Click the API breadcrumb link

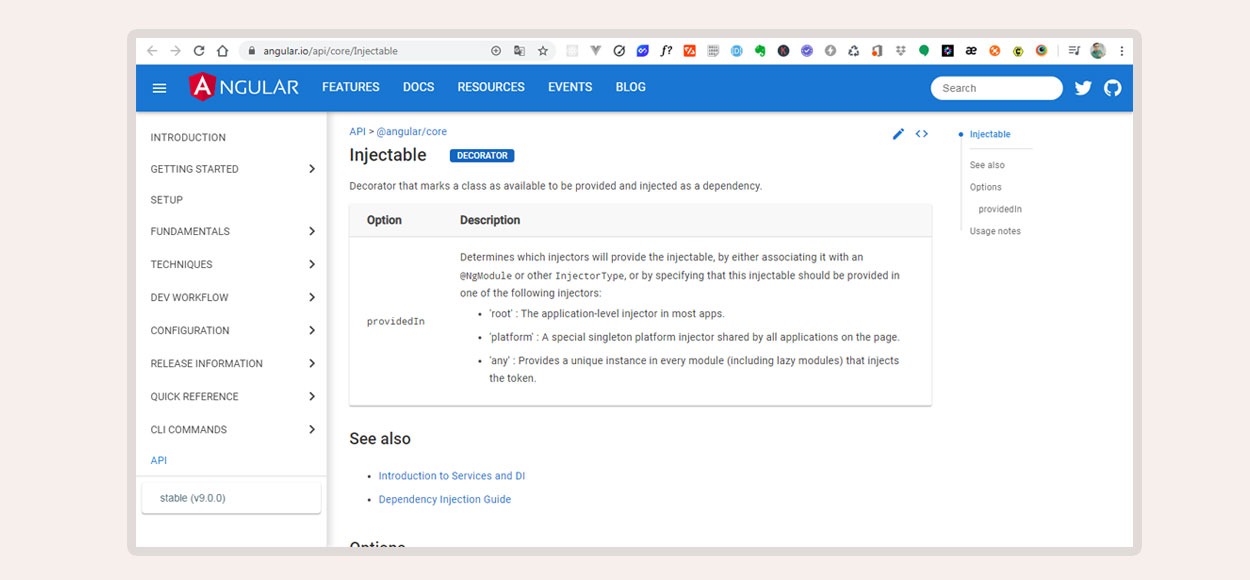[x=357, y=132]
